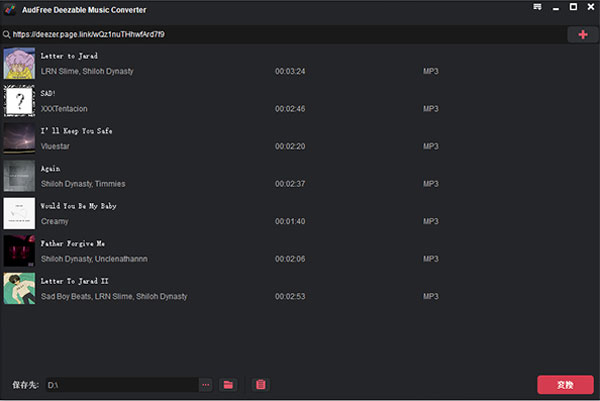Click the song title SAD!
This screenshot has width=600, height=401.
[48, 93]
